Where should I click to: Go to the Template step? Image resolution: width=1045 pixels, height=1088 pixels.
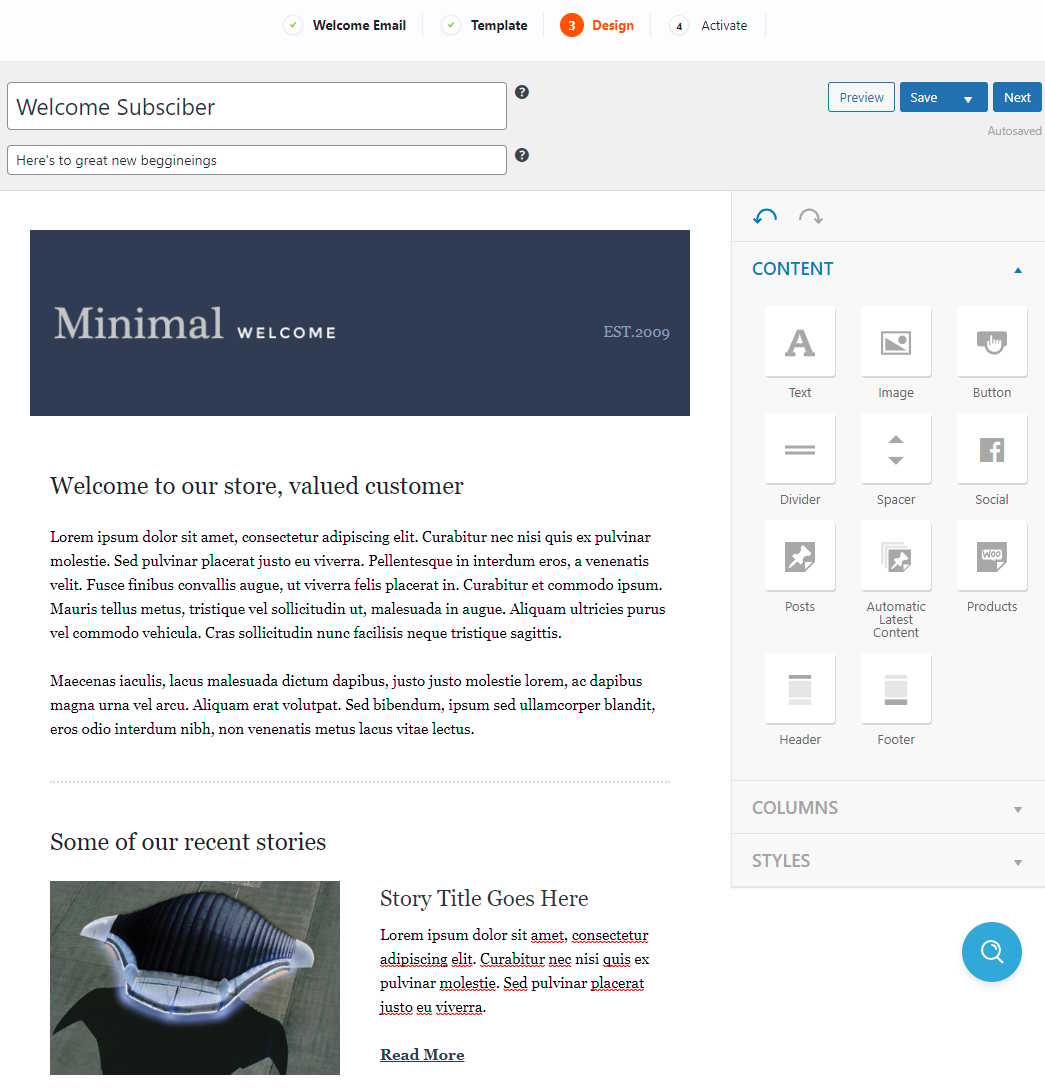coord(484,26)
